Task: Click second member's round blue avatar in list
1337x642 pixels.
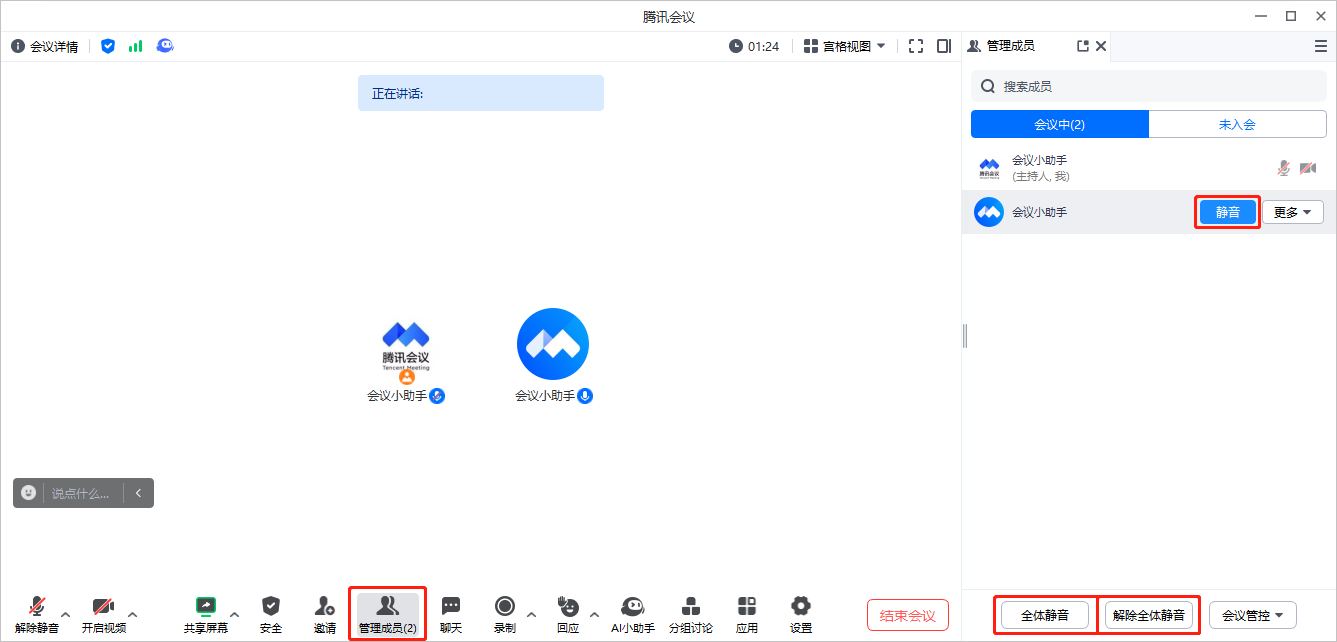Action: 989,212
